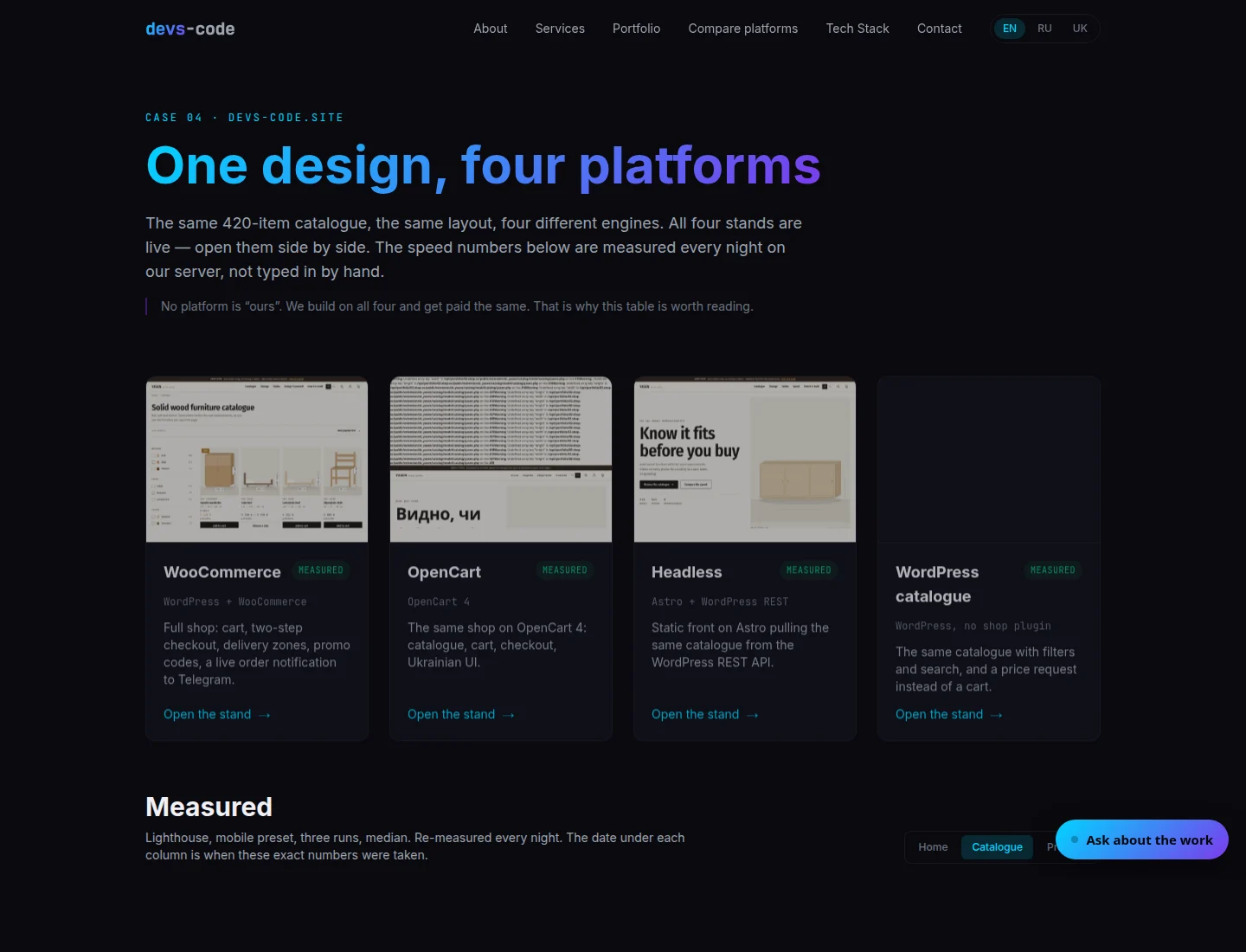This screenshot has width=1246, height=952.
Task: Click the MEASURED badge on WooCommerce card
Action: click(321, 570)
